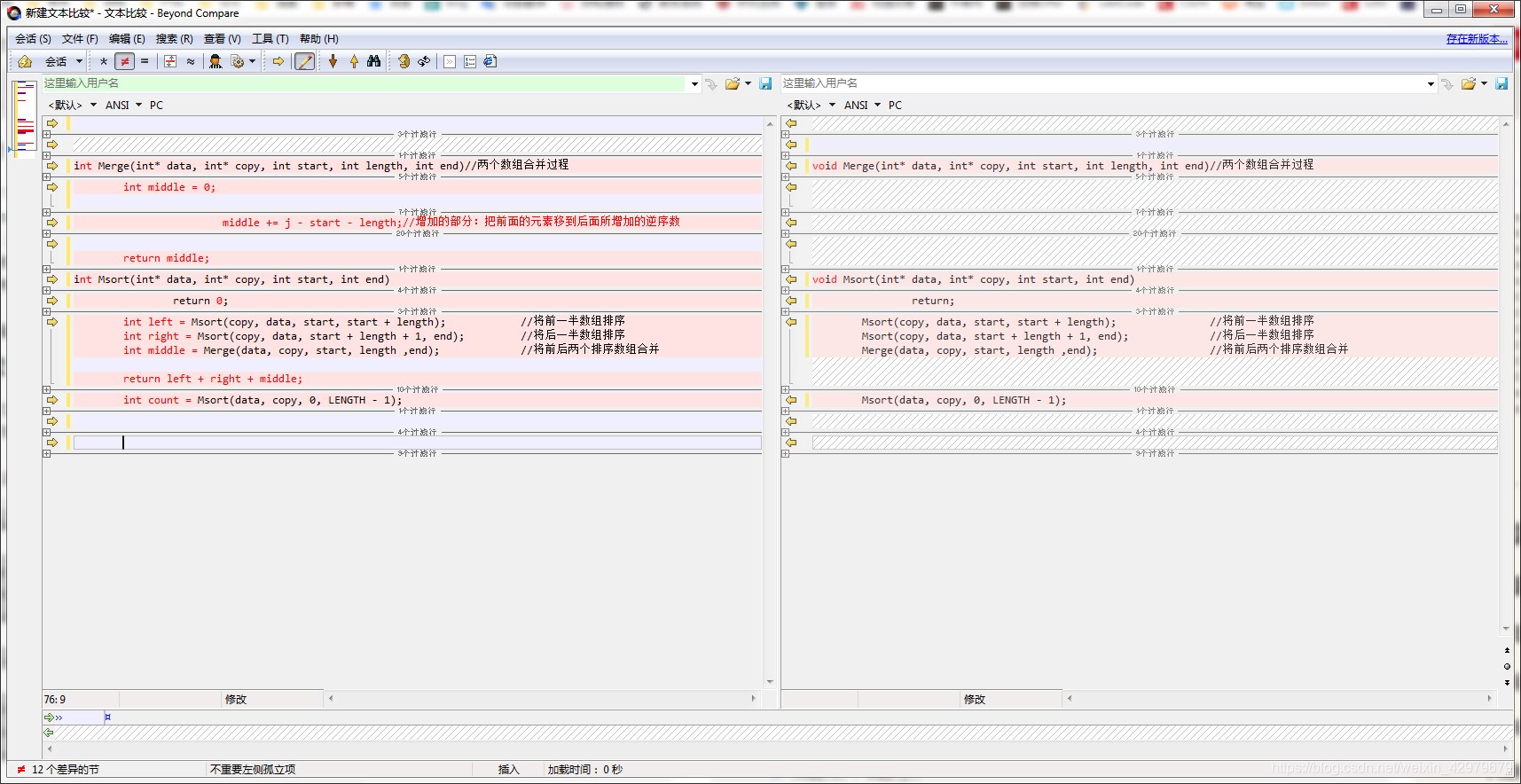
Task: Open Rules referee icon
Action: pyautogui.click(x=216, y=61)
